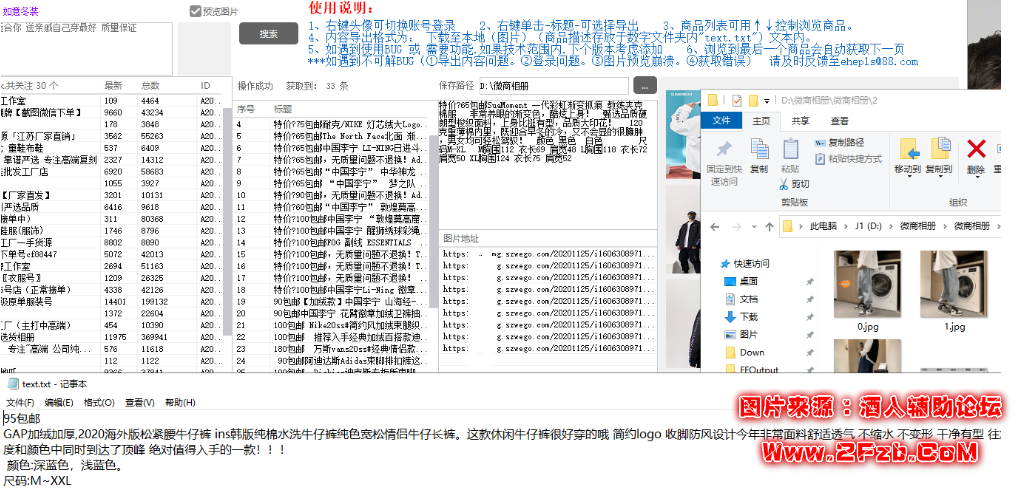Expand the Delete (删除) dropdown arrow

[976, 177]
